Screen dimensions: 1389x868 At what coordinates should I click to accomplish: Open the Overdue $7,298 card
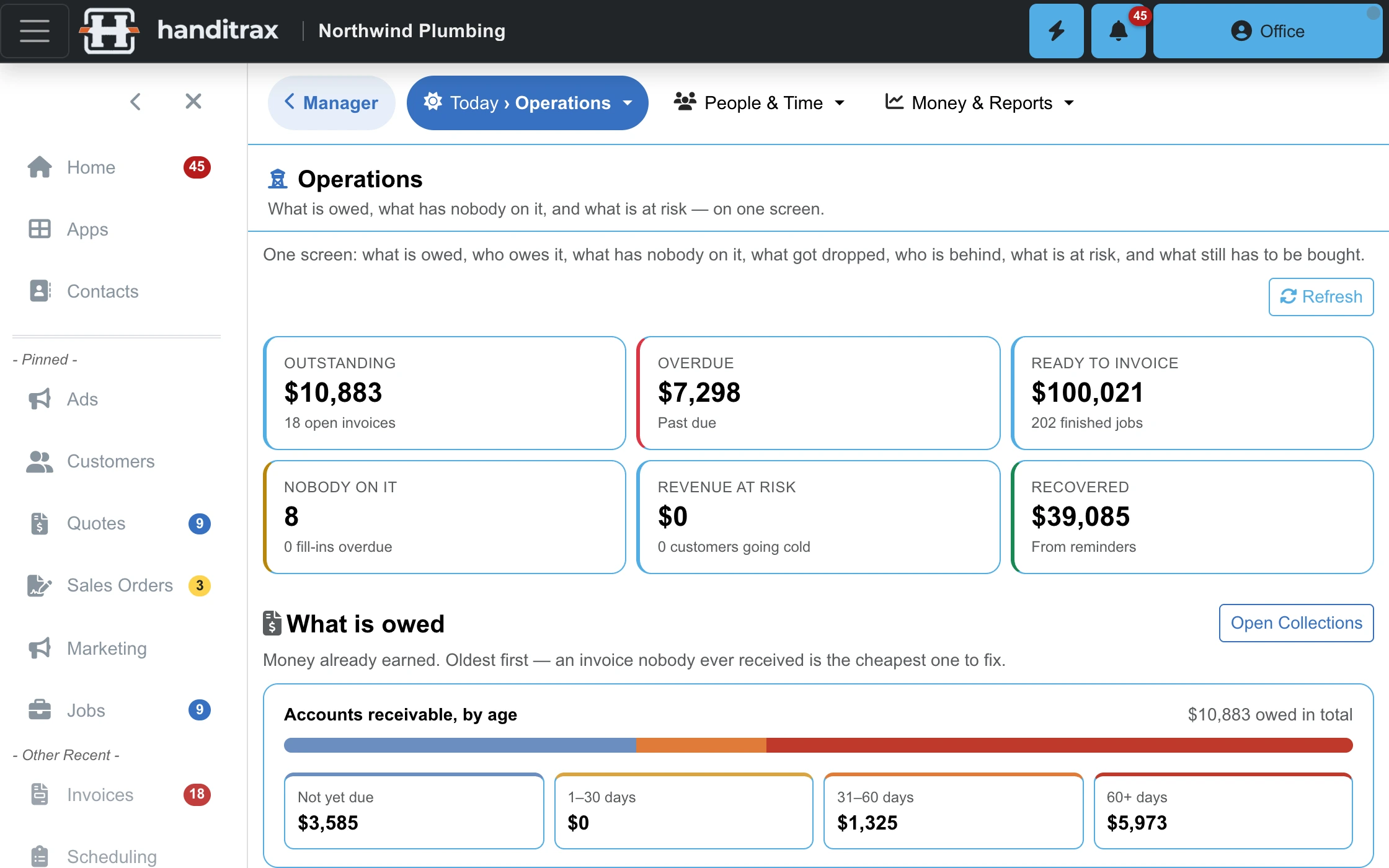click(x=818, y=393)
